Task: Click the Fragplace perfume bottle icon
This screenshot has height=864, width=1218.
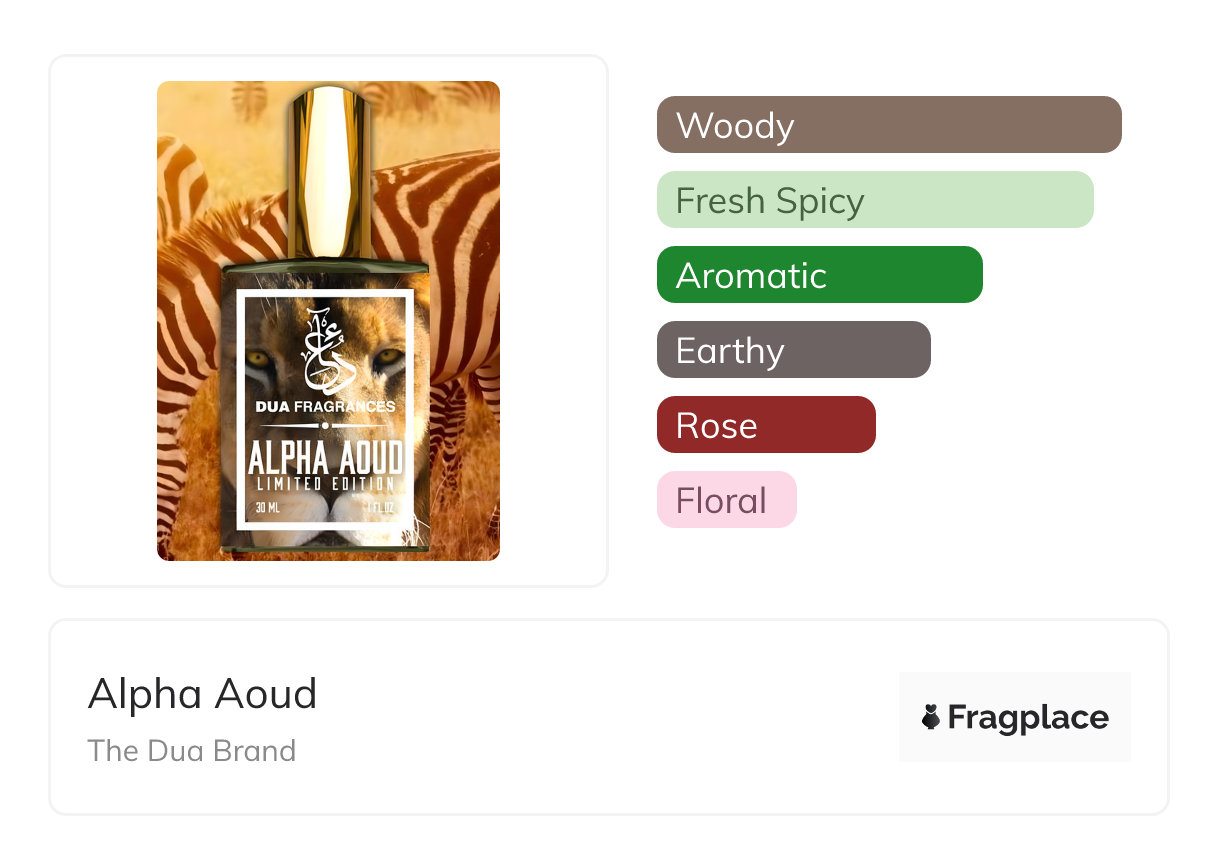Action: pos(931,717)
